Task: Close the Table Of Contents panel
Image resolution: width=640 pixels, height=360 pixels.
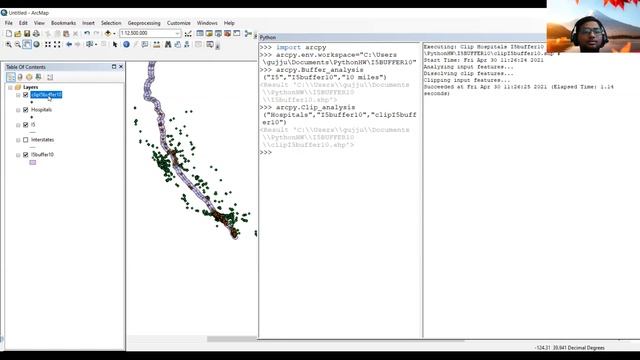Action: (x=121, y=67)
